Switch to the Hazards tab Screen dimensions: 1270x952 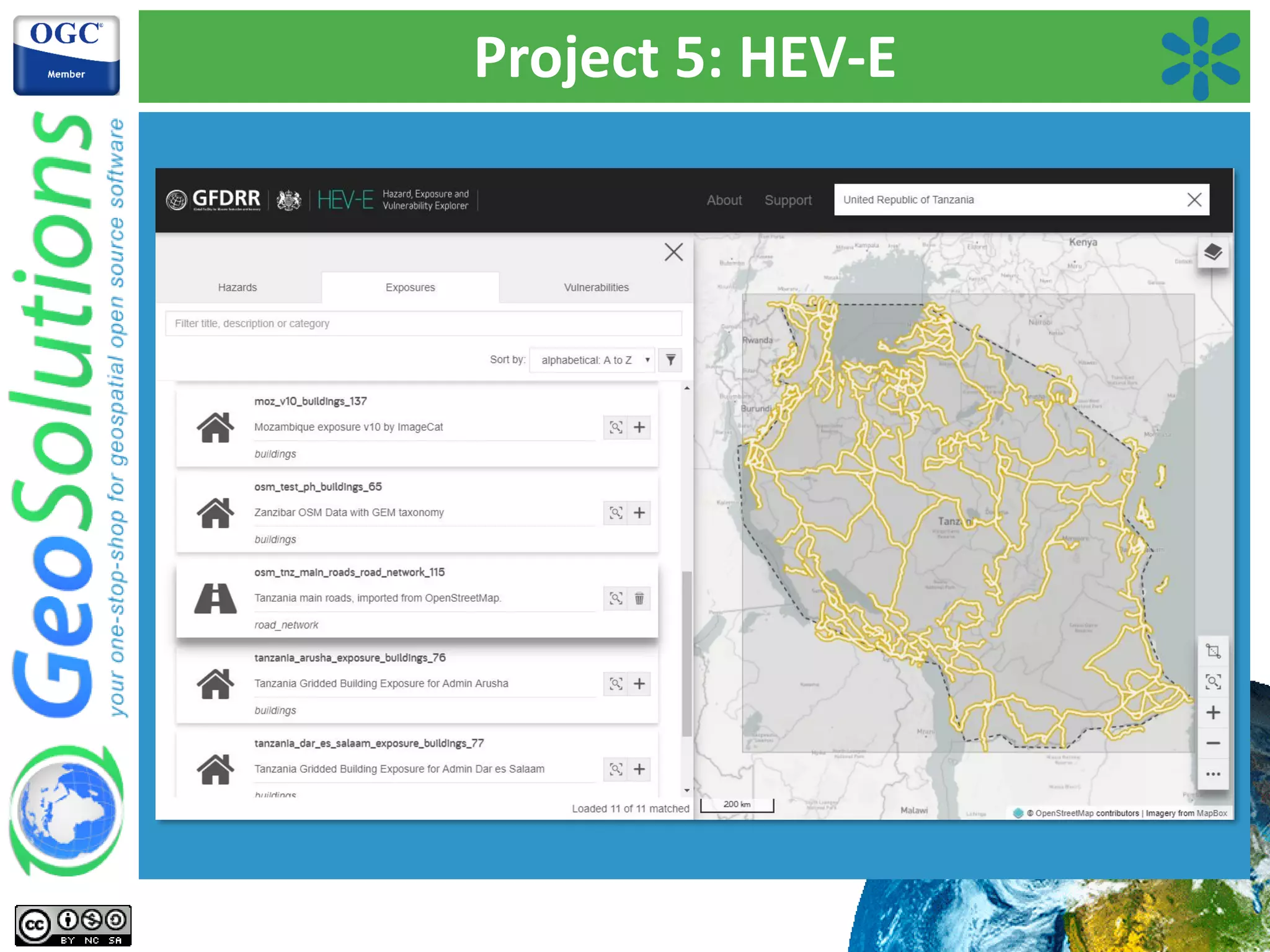(x=238, y=288)
